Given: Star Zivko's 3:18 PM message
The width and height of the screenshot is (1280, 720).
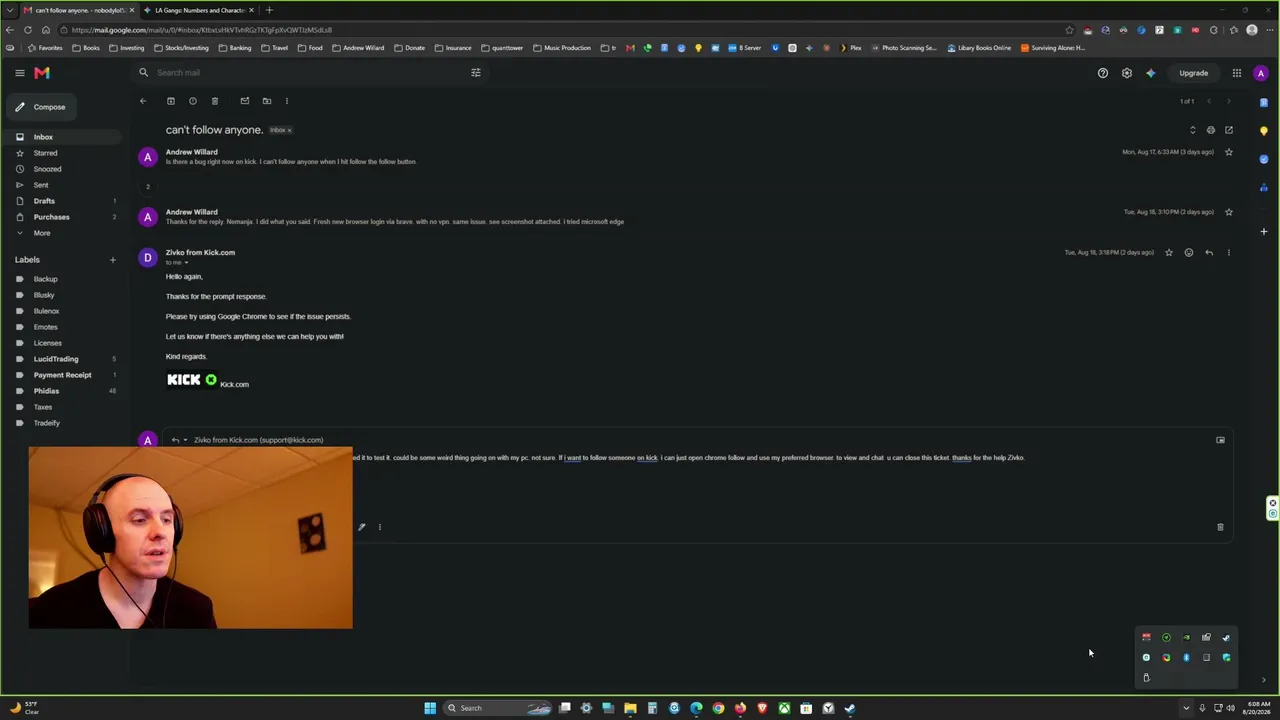Looking at the screenshot, I should click(1169, 253).
